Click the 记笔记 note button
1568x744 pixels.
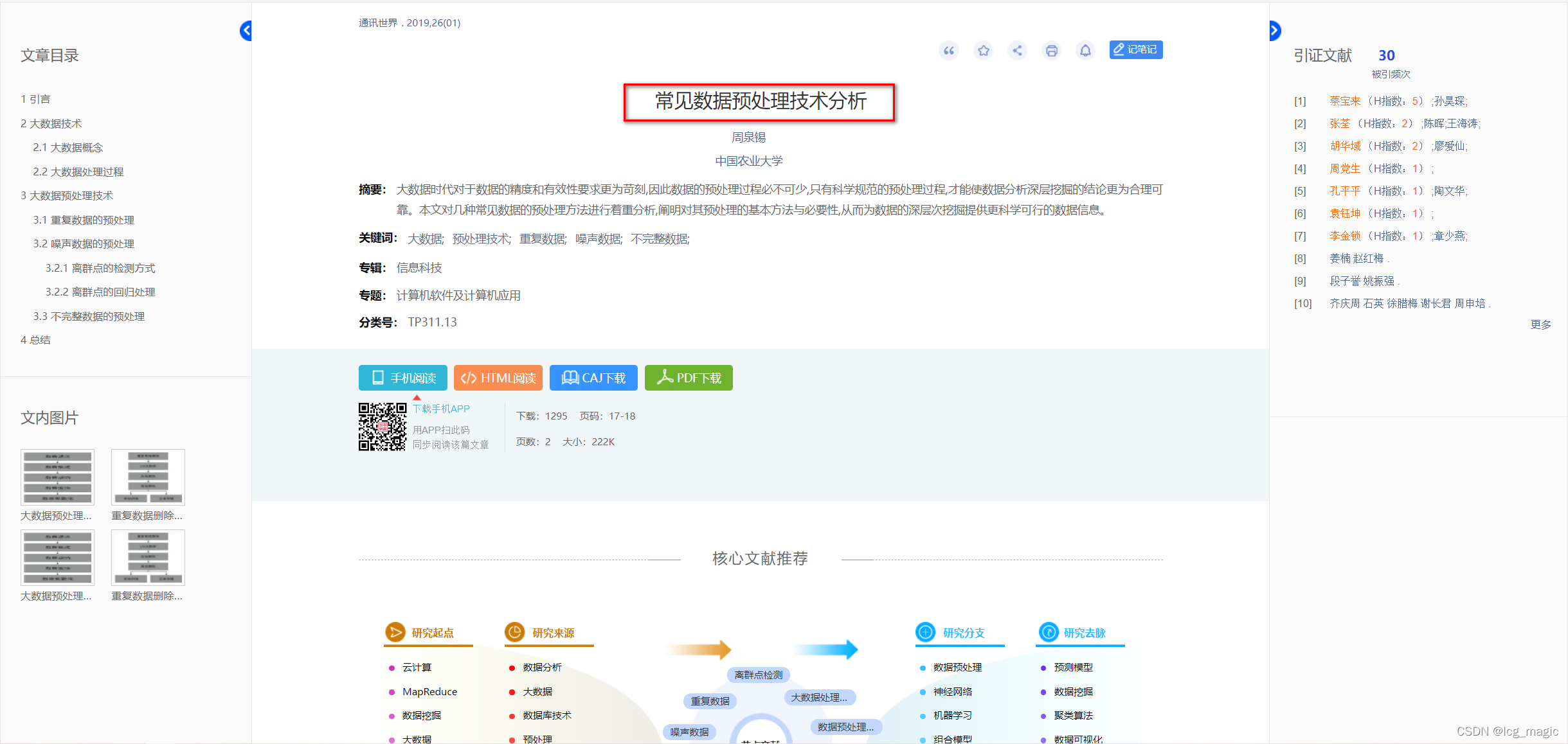1135,49
